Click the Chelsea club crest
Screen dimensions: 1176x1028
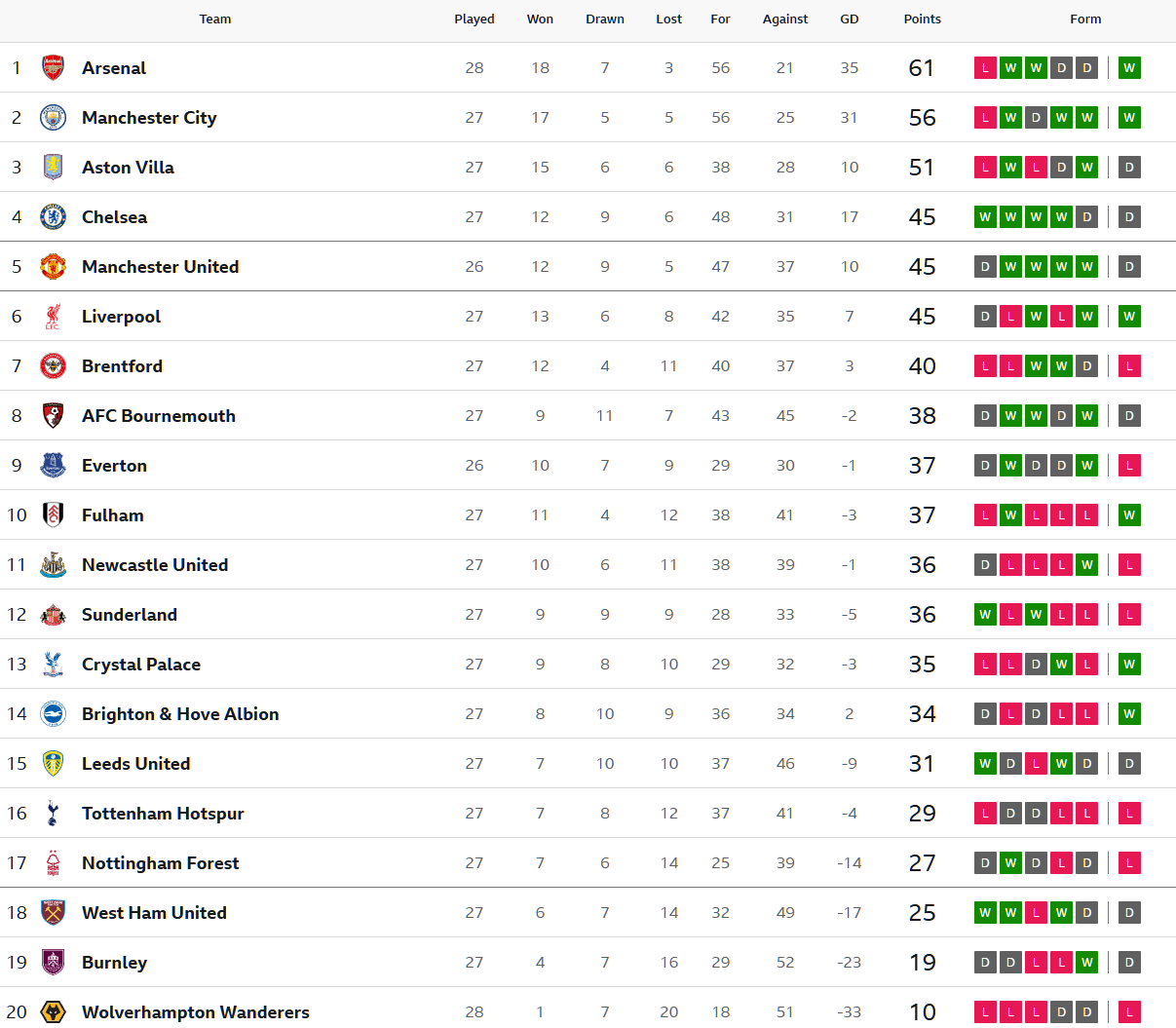(x=53, y=216)
